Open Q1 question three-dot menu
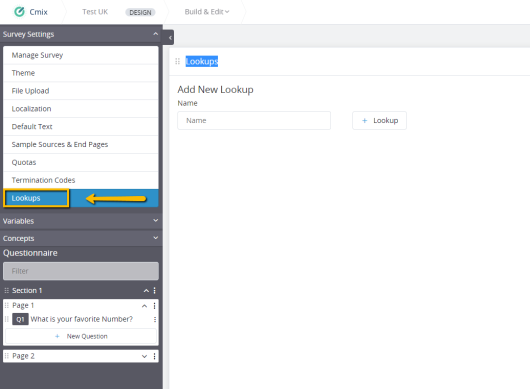530x389 pixels. point(154,319)
